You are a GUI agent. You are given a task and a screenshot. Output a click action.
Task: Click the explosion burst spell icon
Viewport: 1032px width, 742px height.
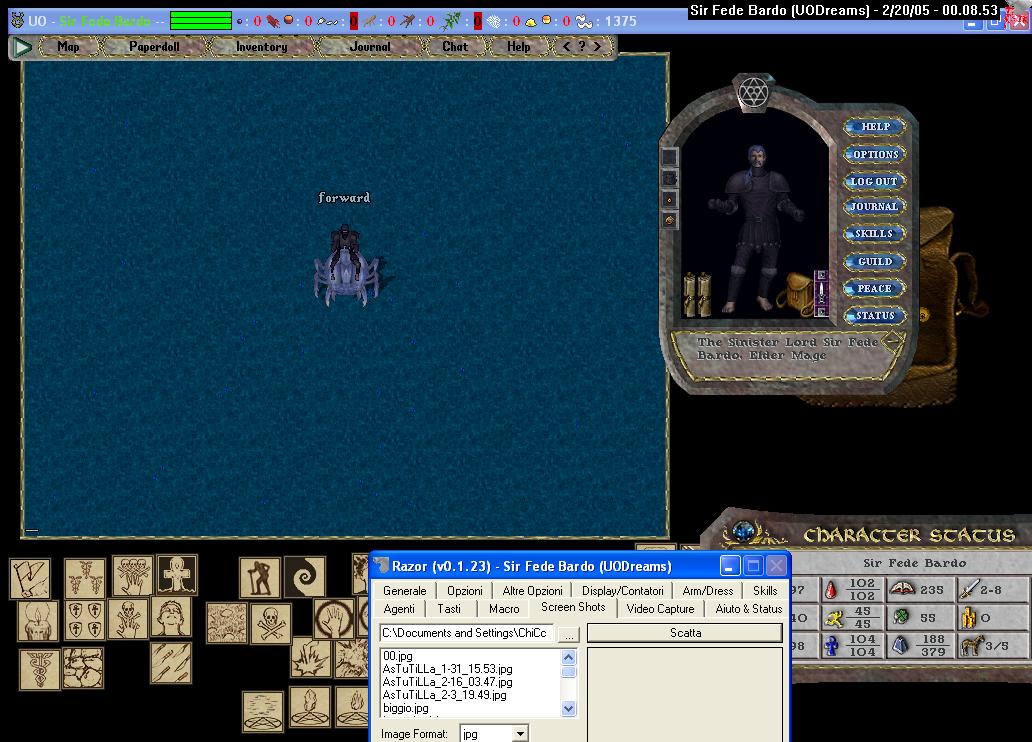pyautogui.click(x=311, y=657)
